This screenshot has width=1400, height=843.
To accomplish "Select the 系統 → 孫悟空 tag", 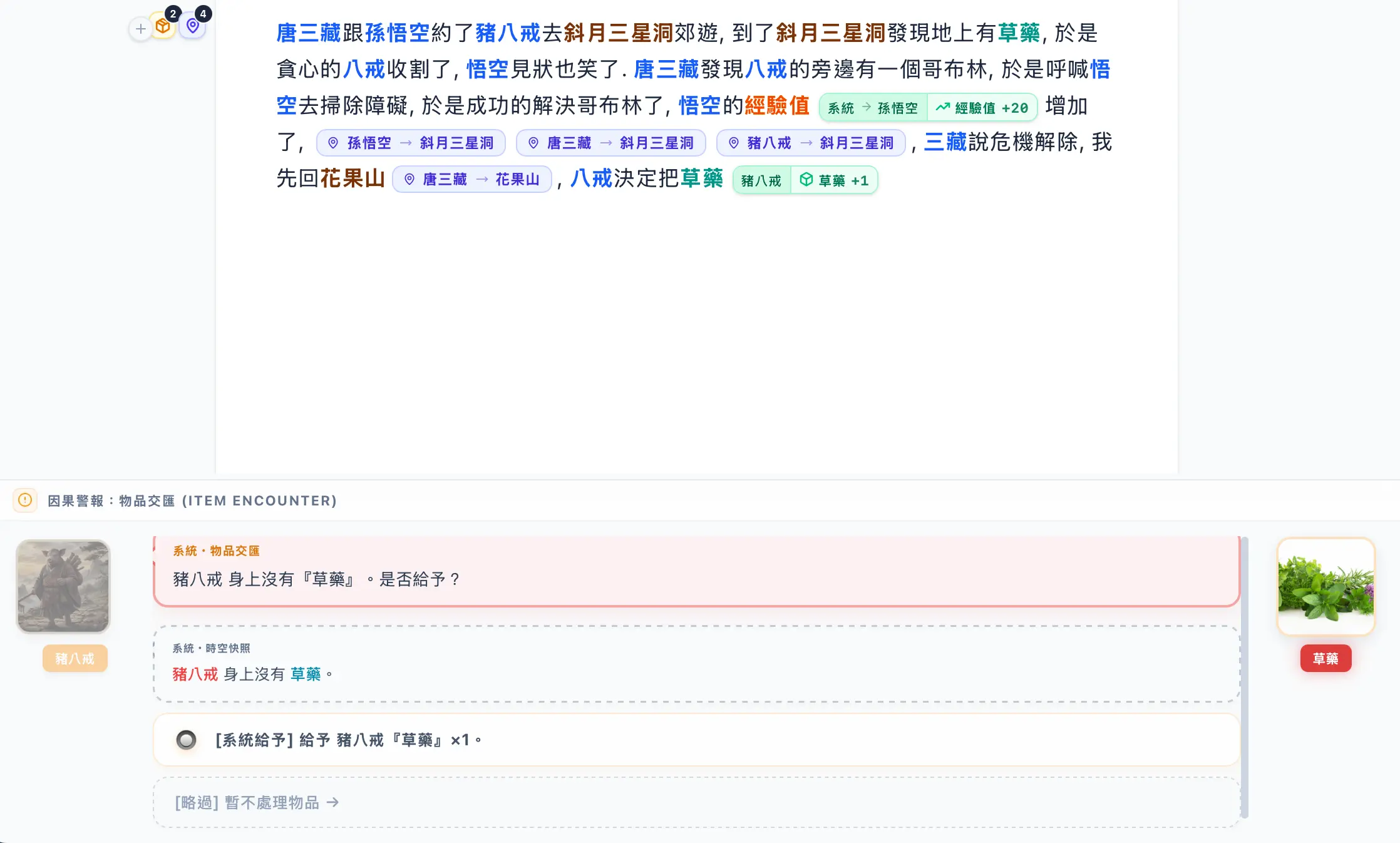I will (x=873, y=108).
